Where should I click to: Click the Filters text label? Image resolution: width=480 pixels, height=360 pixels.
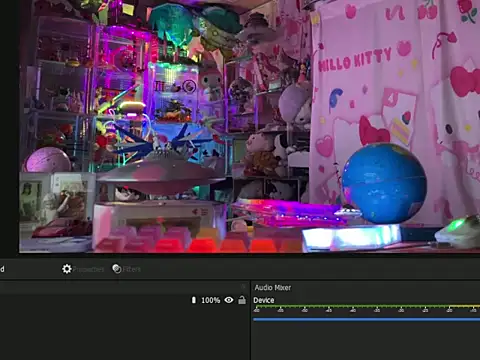[132, 269]
